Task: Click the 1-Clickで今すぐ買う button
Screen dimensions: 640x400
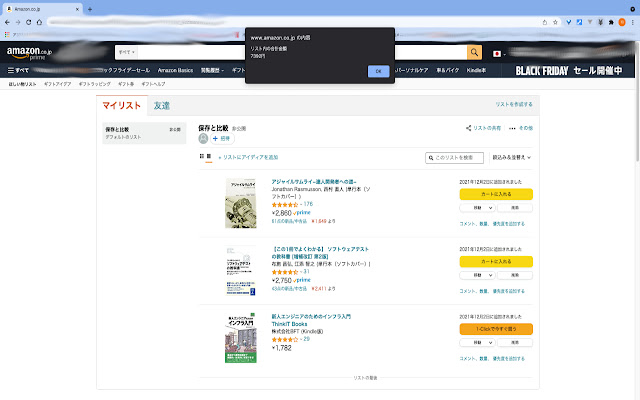Action: [496, 329]
